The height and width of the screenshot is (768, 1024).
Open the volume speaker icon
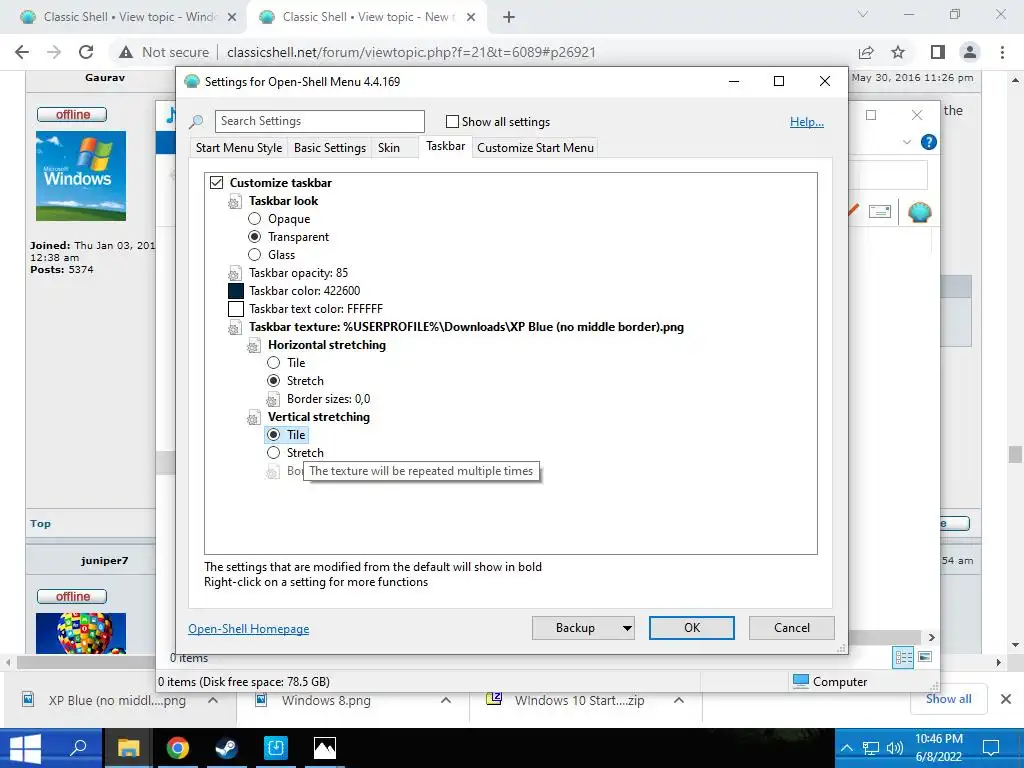[x=895, y=748]
